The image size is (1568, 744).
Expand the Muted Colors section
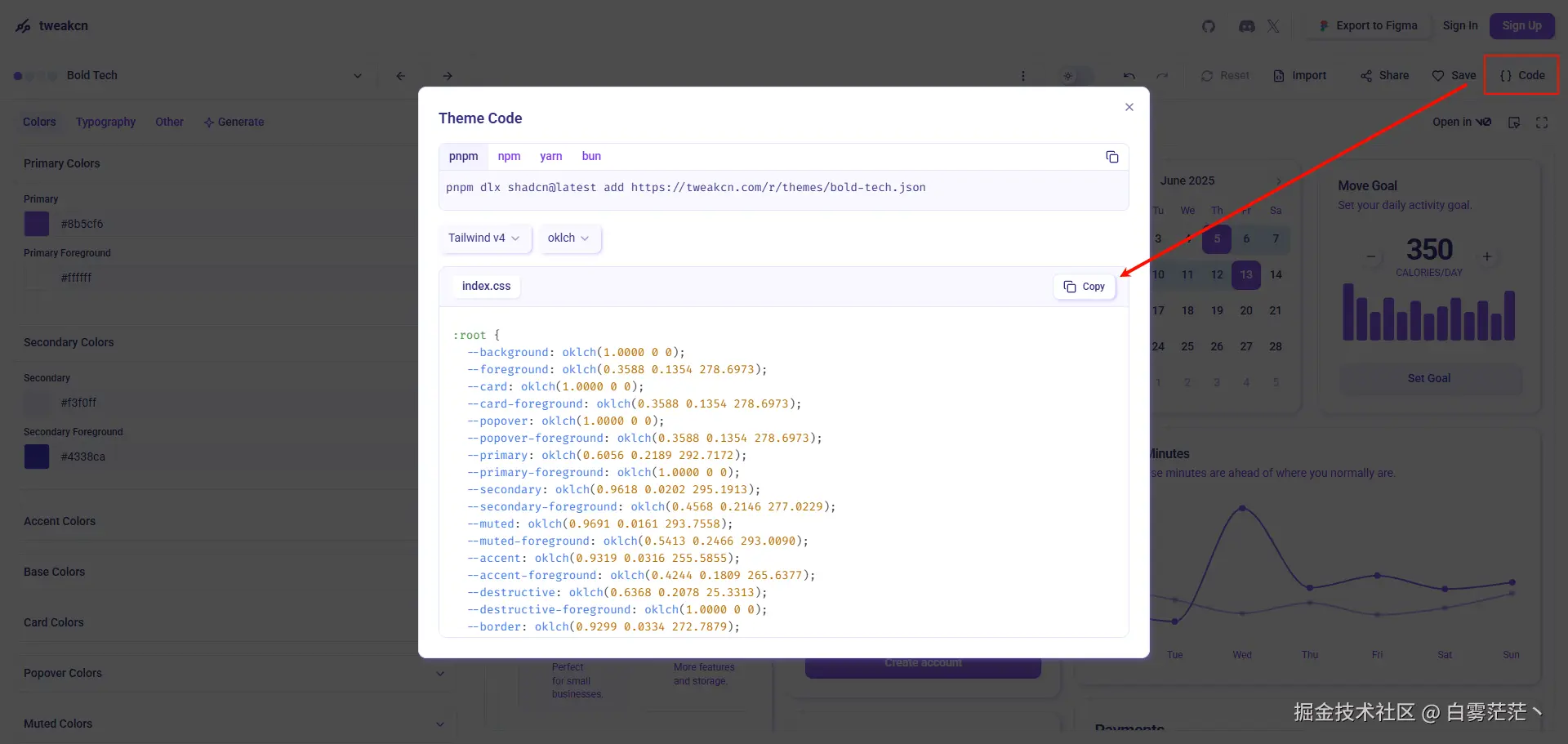234,724
